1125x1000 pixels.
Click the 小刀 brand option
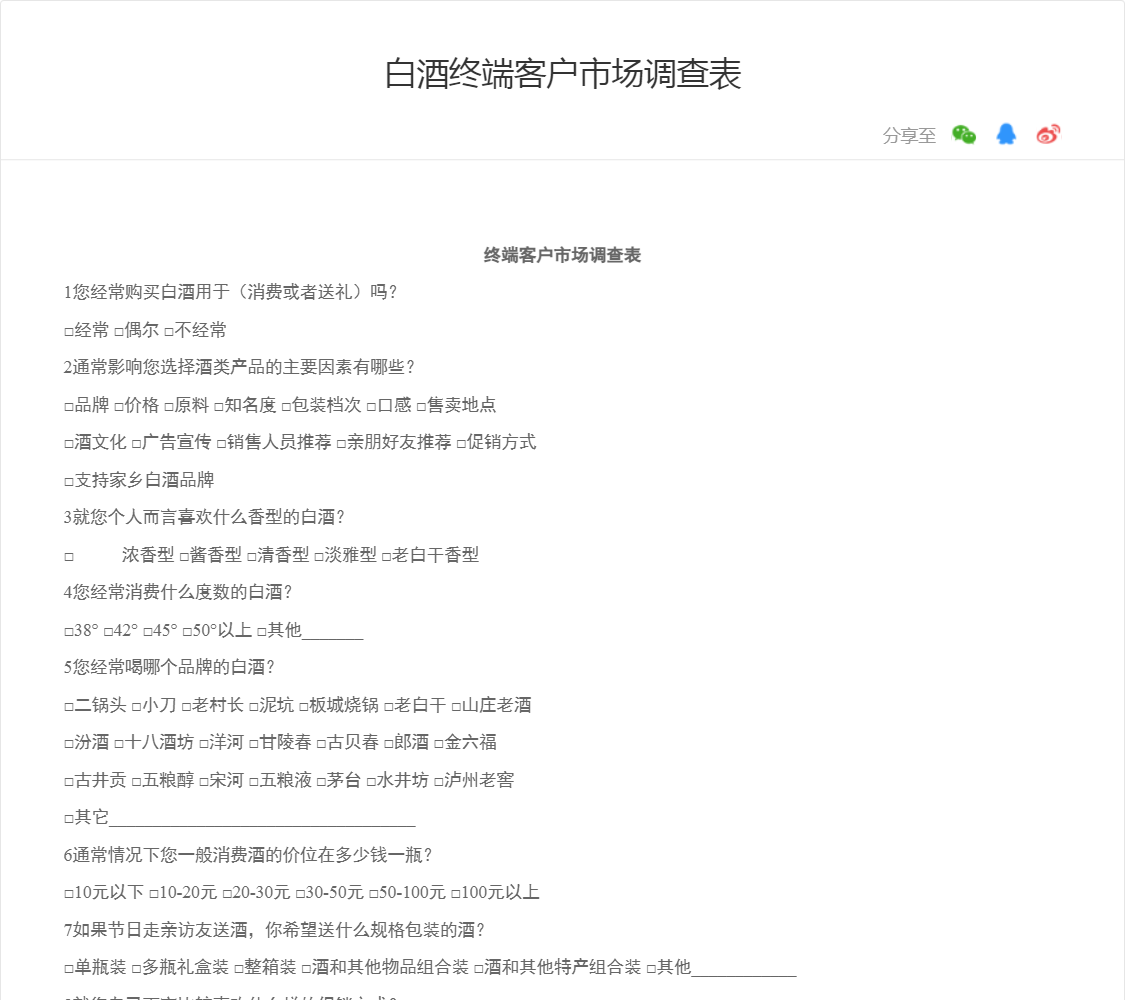point(154,704)
